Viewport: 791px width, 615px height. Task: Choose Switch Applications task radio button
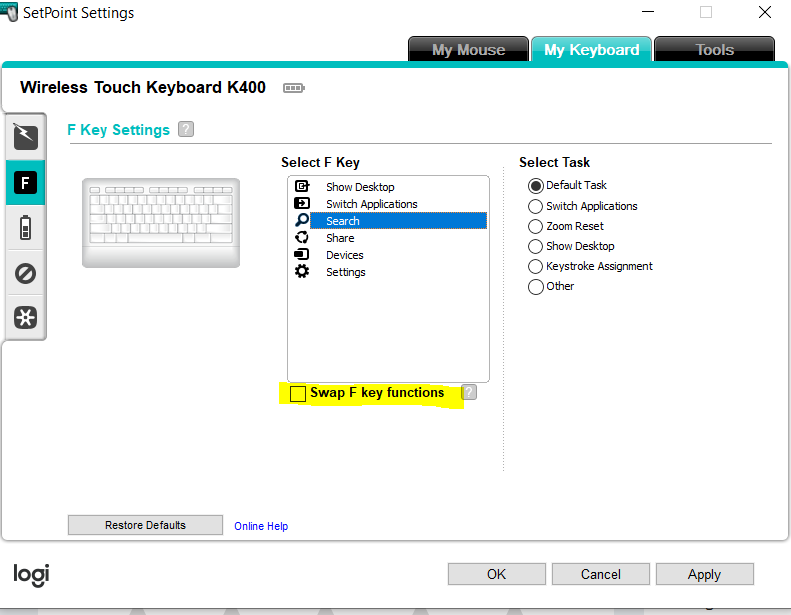(x=535, y=206)
